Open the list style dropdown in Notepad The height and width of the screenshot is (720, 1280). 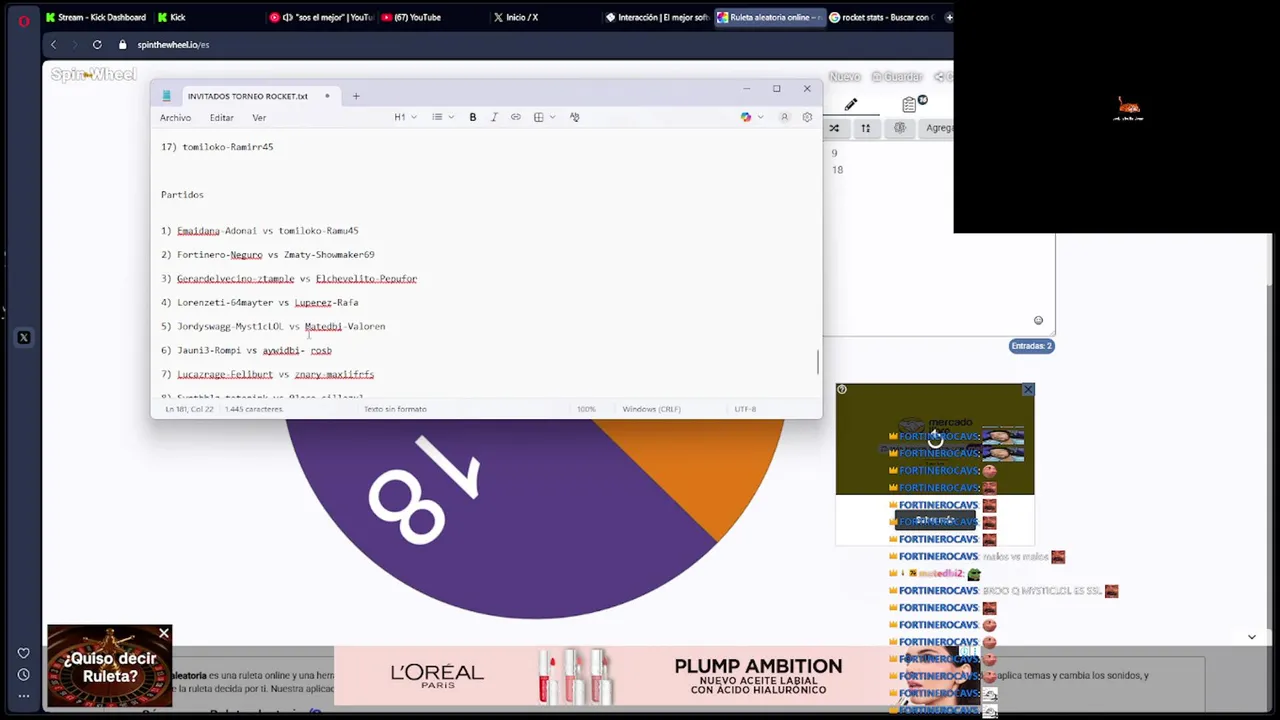[442, 117]
